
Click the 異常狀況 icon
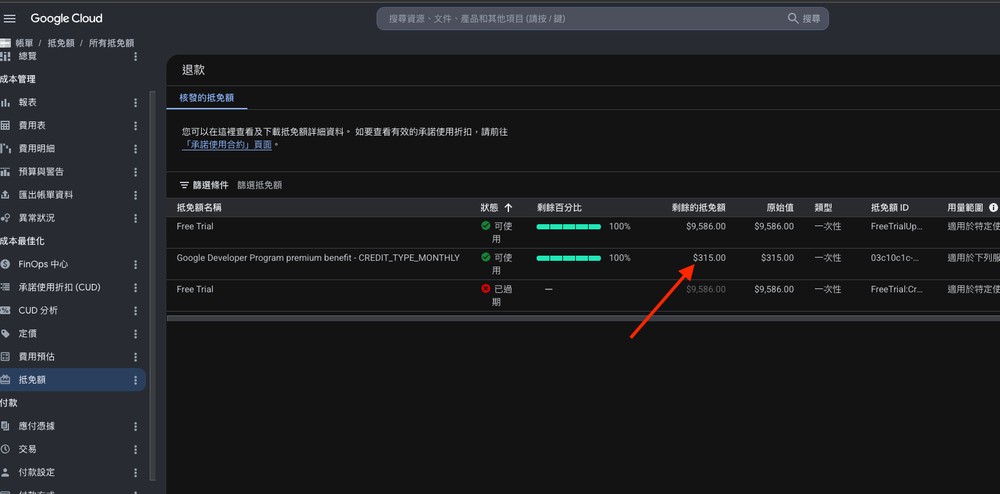(x=5, y=218)
